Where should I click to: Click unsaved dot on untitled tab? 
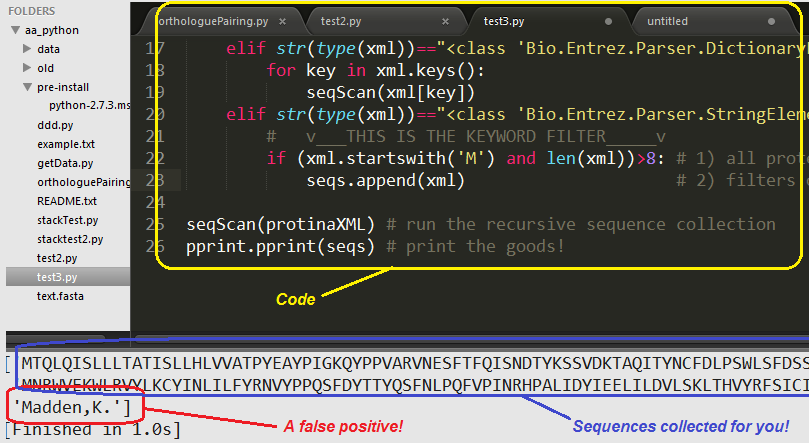click(x=771, y=21)
